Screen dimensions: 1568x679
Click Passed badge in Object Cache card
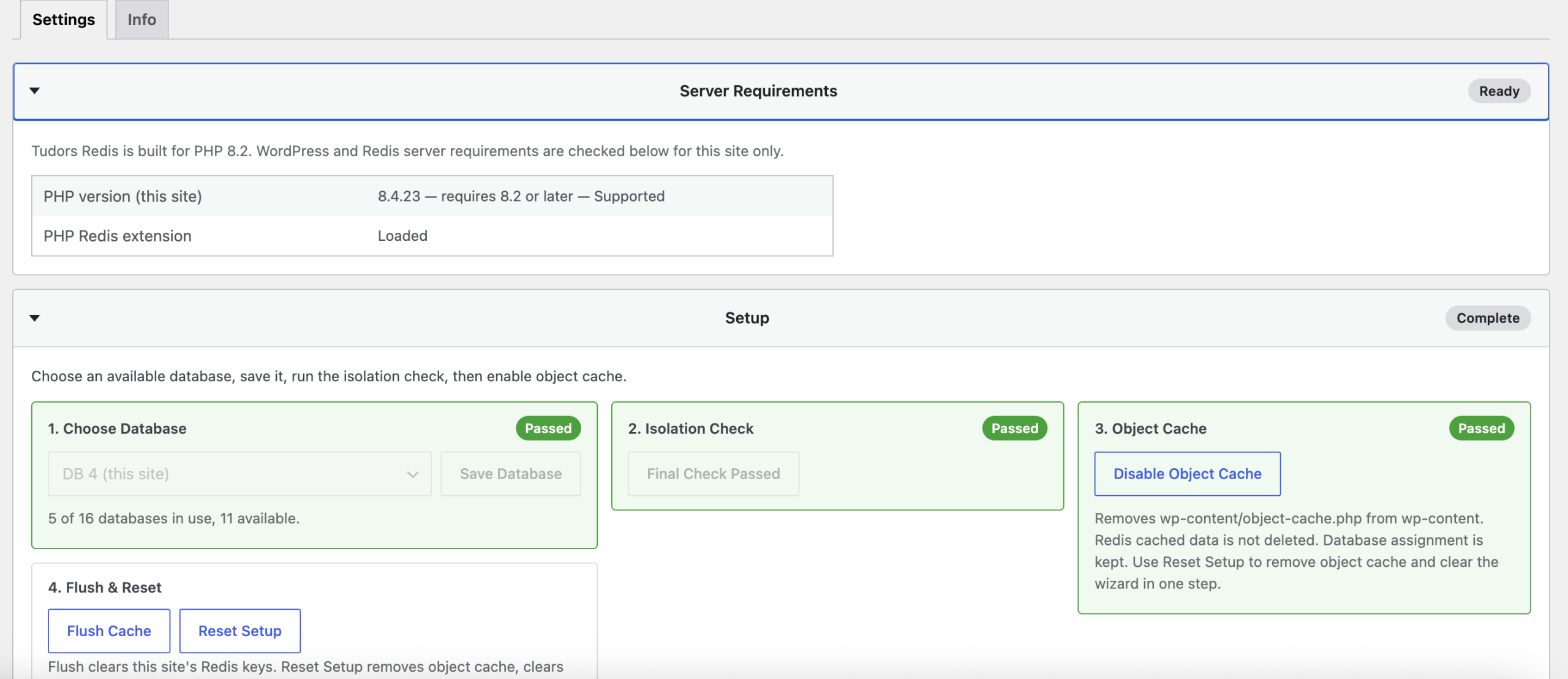click(x=1482, y=428)
